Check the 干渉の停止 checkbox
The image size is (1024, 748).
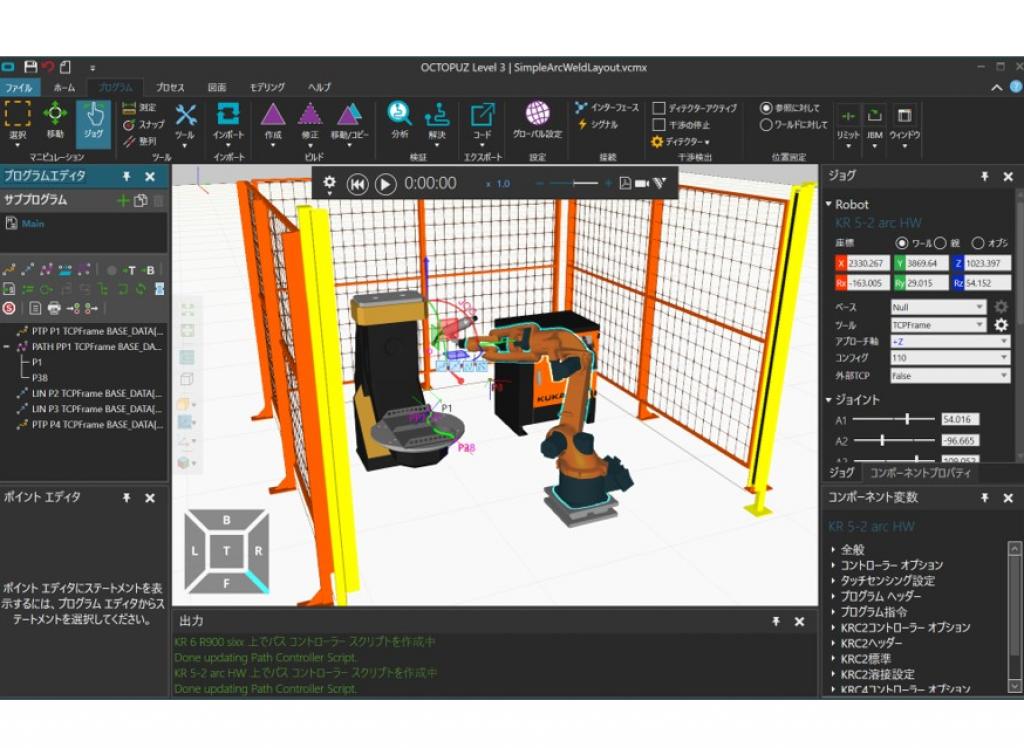tap(659, 125)
